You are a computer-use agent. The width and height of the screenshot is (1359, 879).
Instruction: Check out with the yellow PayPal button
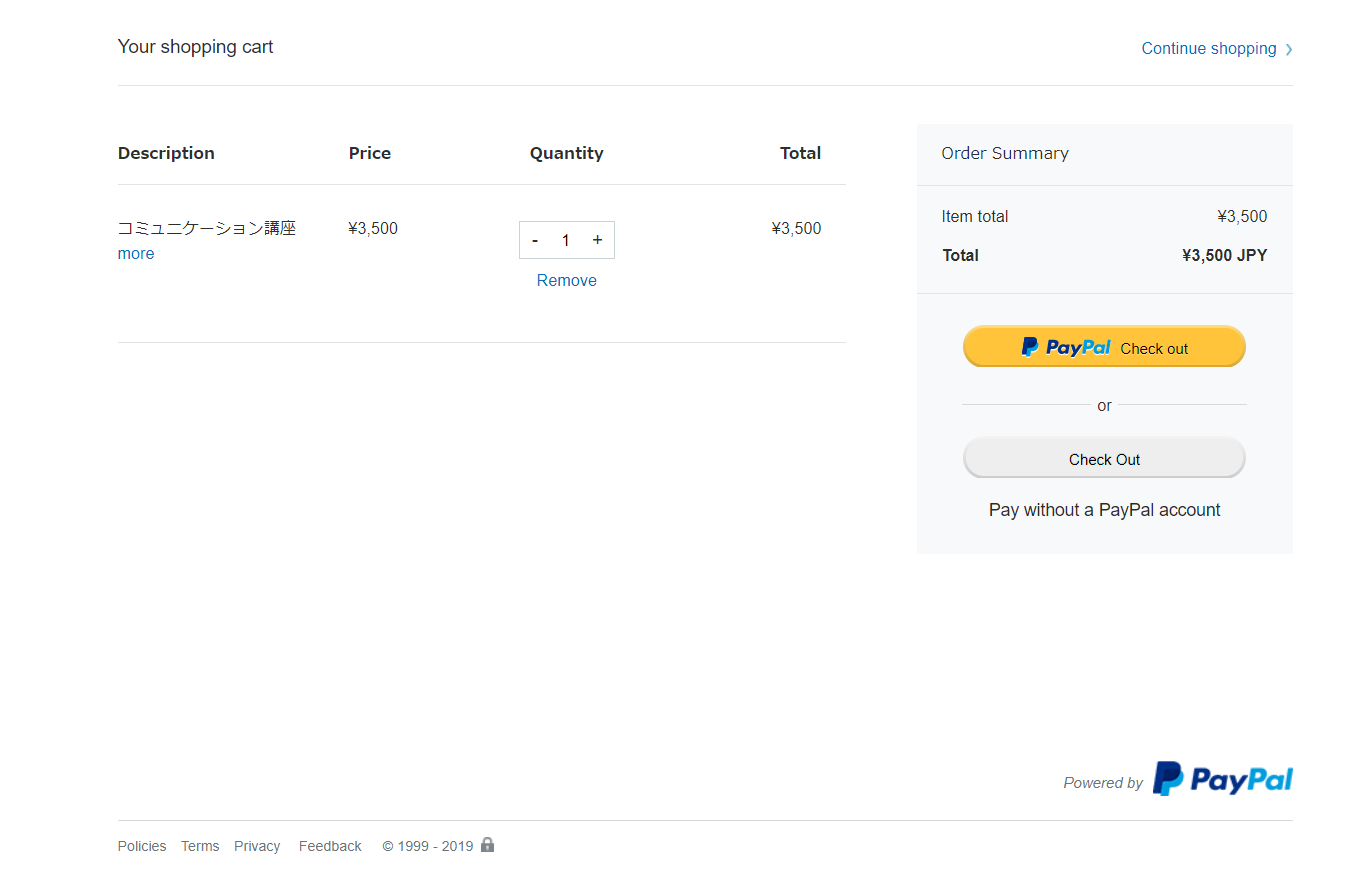click(x=1104, y=347)
